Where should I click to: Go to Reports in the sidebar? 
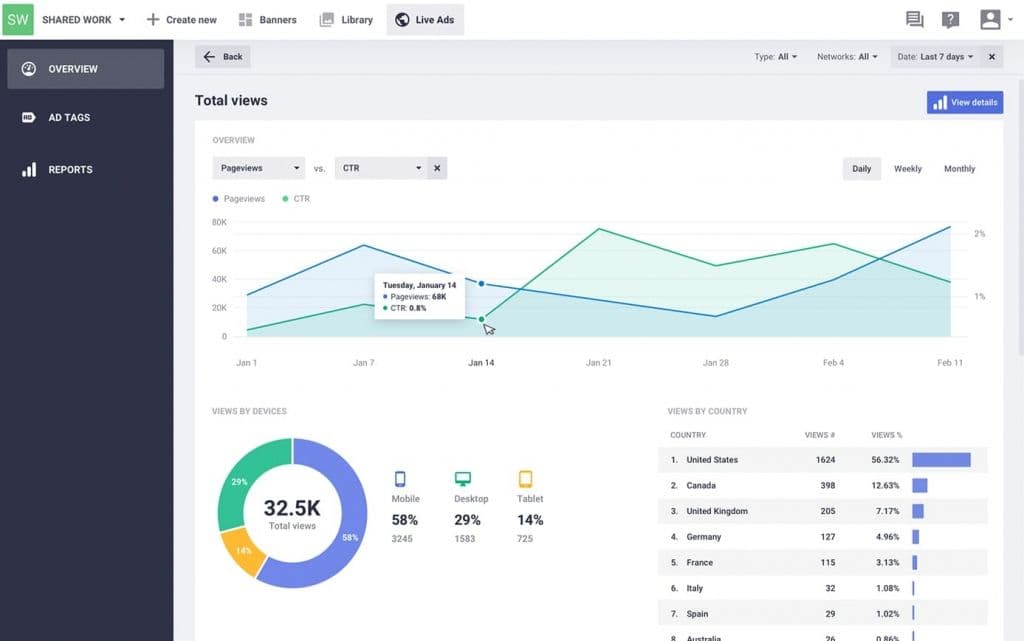(x=70, y=170)
